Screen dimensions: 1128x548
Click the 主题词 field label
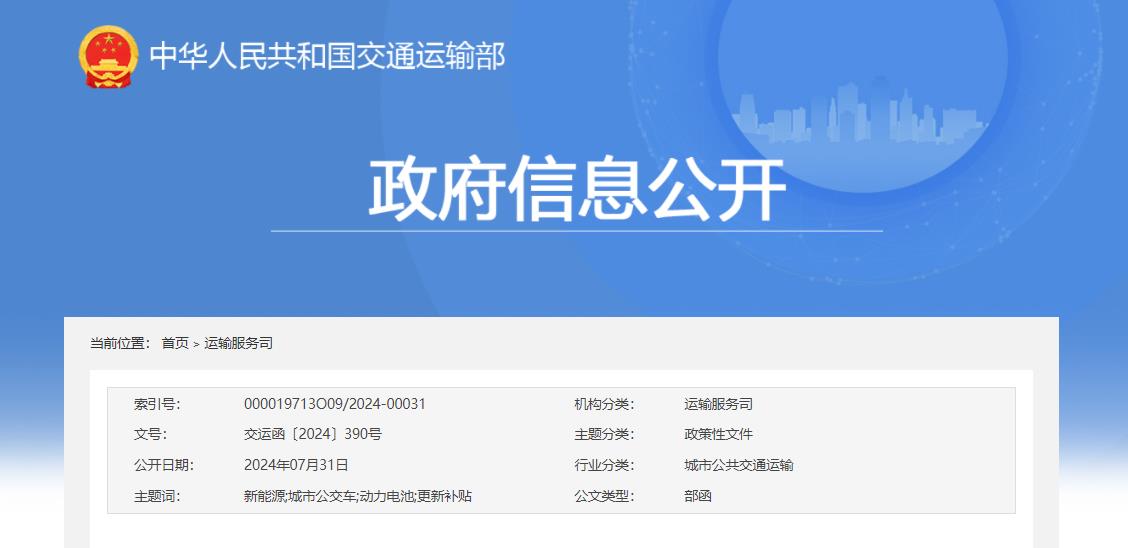(x=156, y=496)
